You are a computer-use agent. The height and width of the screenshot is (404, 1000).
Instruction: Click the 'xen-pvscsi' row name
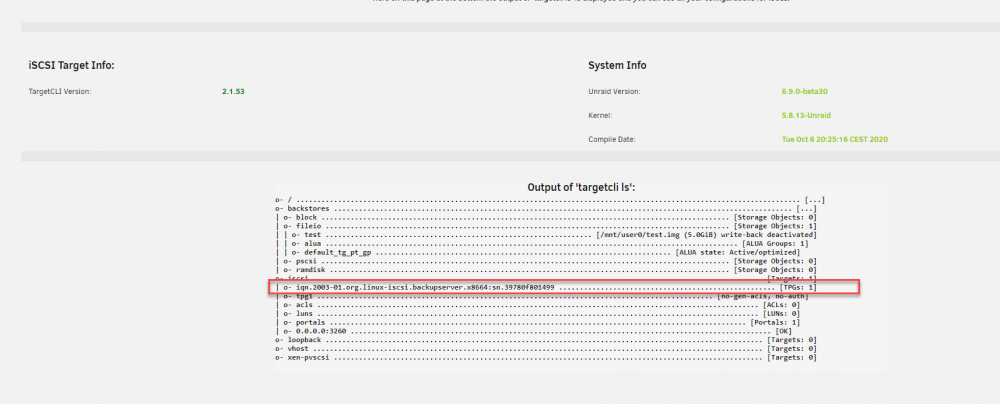pyautogui.click(x=308, y=357)
